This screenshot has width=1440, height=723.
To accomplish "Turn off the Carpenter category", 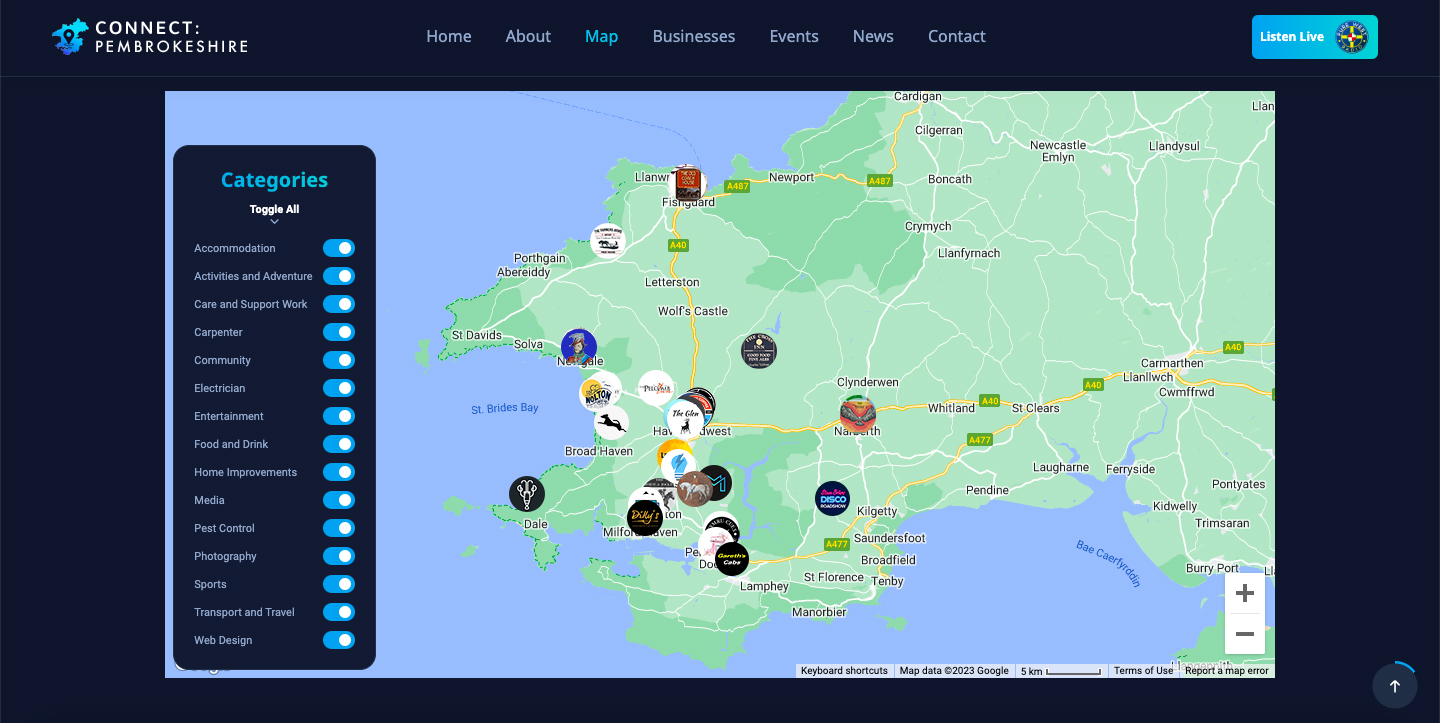I will [339, 332].
